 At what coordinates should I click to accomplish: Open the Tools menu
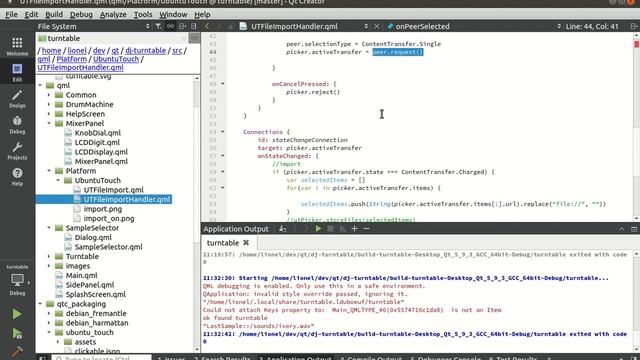pyautogui.click(x=143, y=14)
